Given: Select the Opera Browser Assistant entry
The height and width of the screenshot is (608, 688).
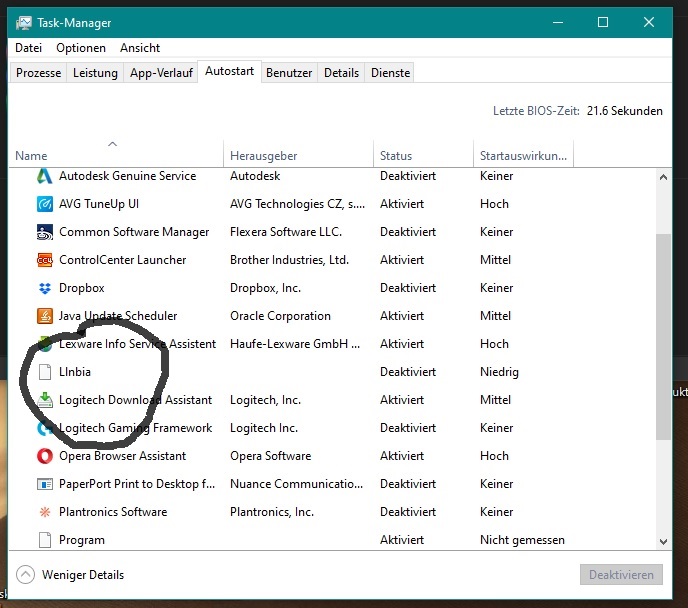Looking at the screenshot, I should pyautogui.click(x=122, y=456).
